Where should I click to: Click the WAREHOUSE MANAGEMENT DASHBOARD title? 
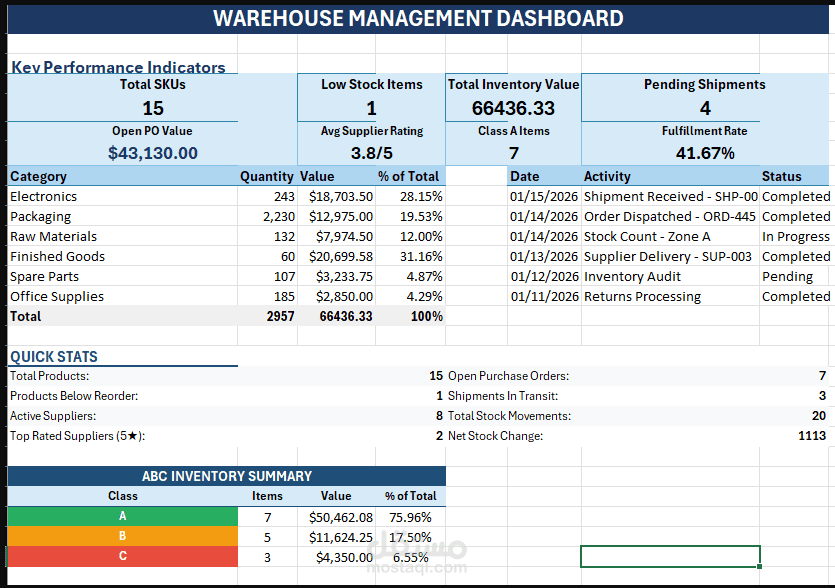tap(418, 17)
